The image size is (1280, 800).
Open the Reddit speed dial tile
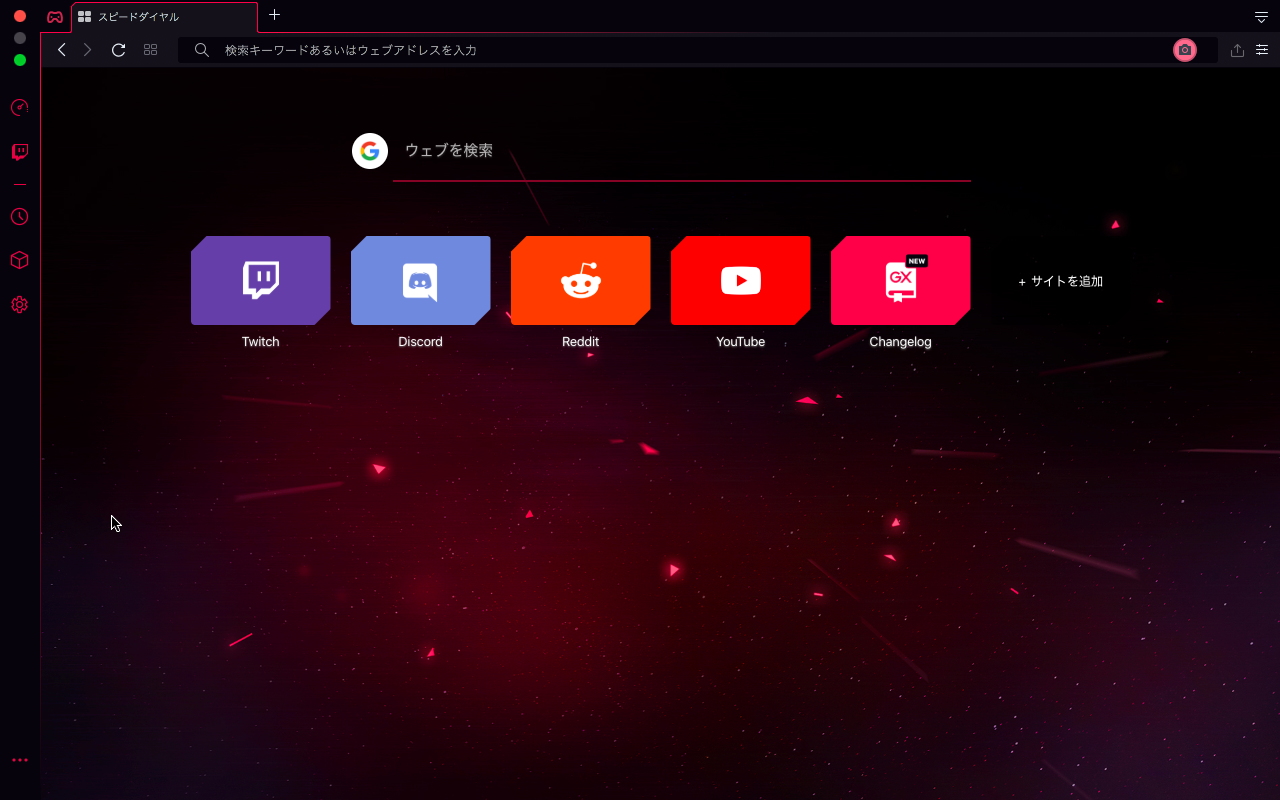pyautogui.click(x=581, y=280)
